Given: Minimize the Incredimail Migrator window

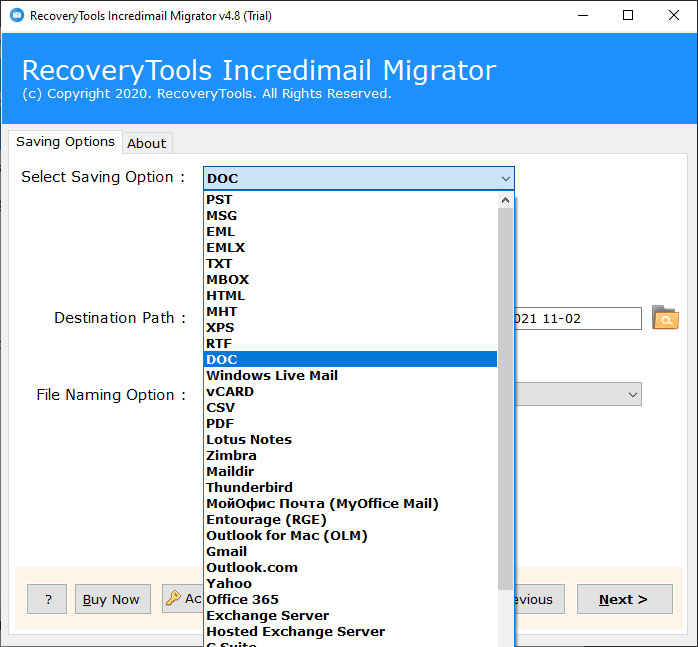Looking at the screenshot, I should (583, 16).
